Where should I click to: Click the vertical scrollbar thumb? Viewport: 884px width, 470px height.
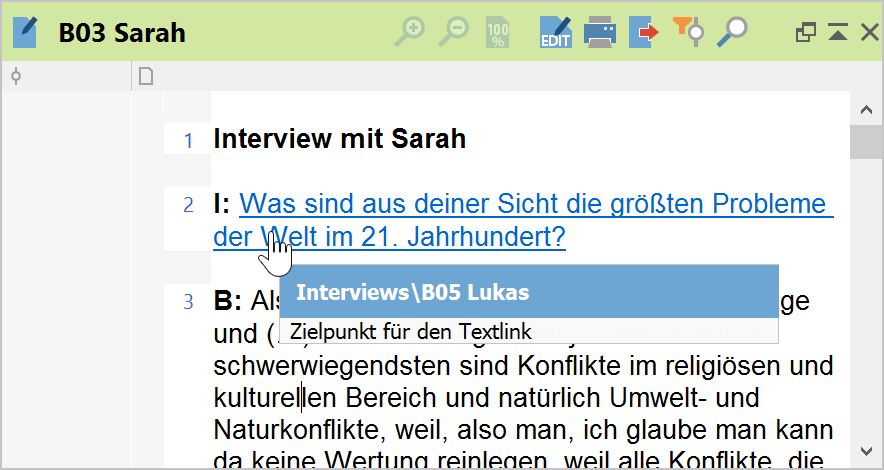[867, 142]
